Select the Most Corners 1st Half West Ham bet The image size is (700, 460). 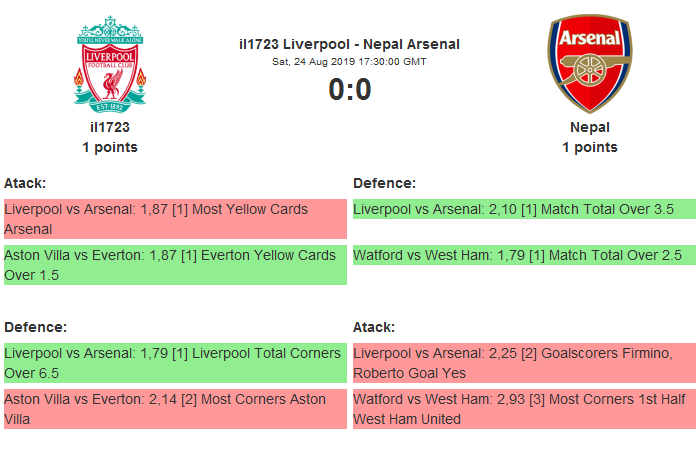point(525,409)
